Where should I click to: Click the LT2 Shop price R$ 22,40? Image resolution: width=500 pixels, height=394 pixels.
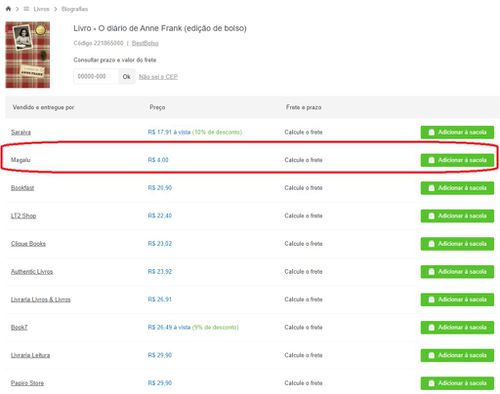pos(160,216)
